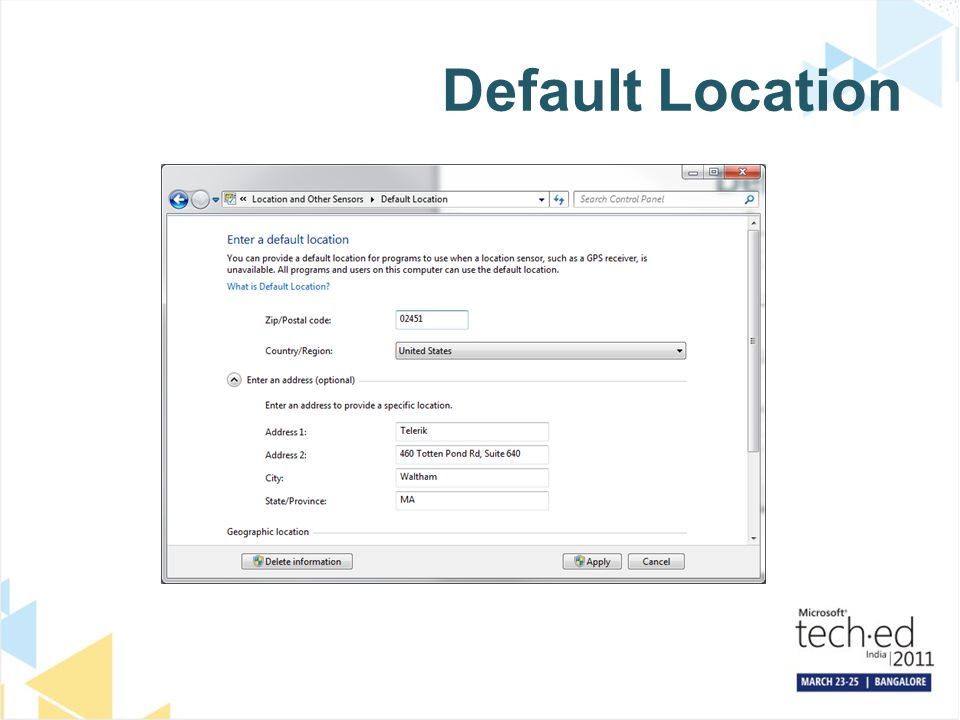Open the address bar history dropdown
This screenshot has width=960, height=720.
pyautogui.click(x=541, y=200)
